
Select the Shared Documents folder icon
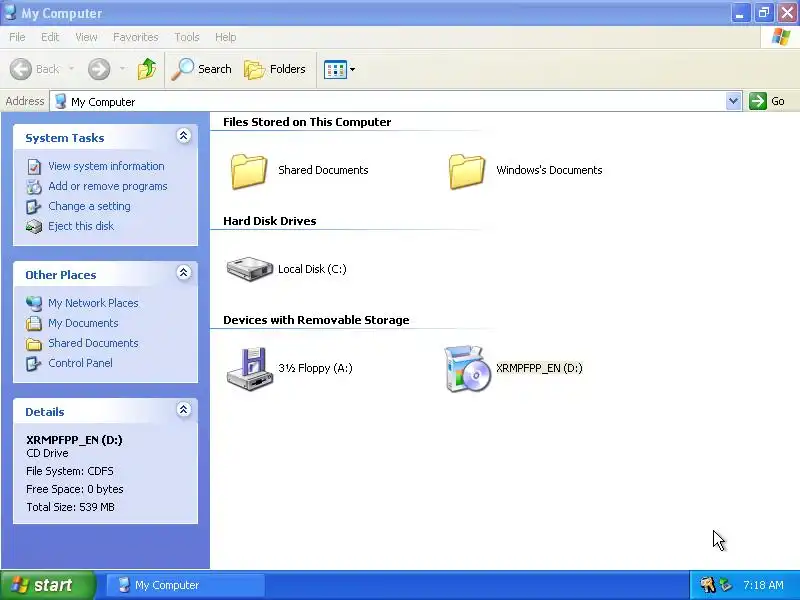(x=249, y=171)
